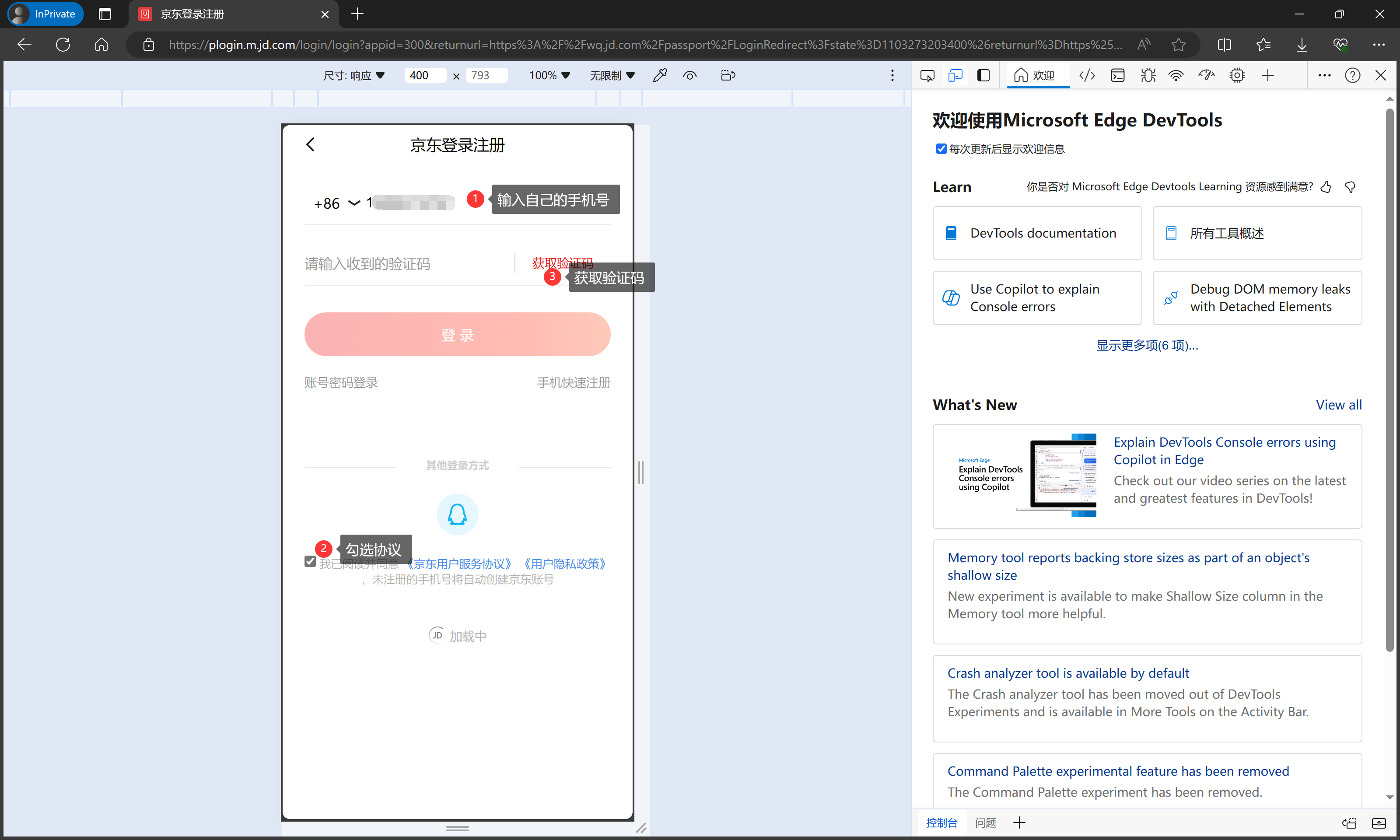Open the 尺寸 响应 device dropdown
1400x840 pixels.
354,75
